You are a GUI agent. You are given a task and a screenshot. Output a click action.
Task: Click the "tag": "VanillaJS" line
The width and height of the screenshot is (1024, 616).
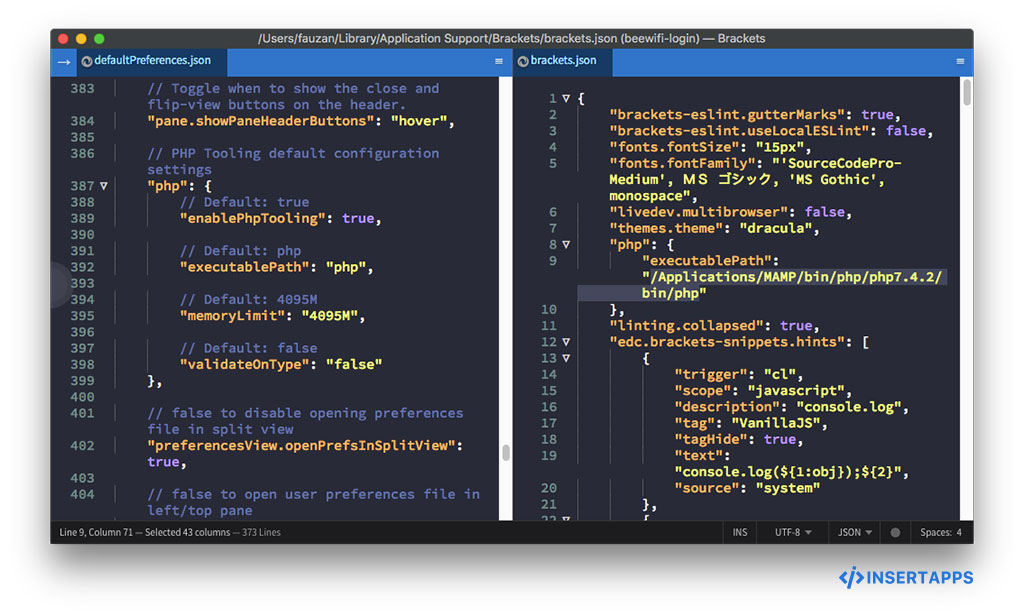click(750, 423)
